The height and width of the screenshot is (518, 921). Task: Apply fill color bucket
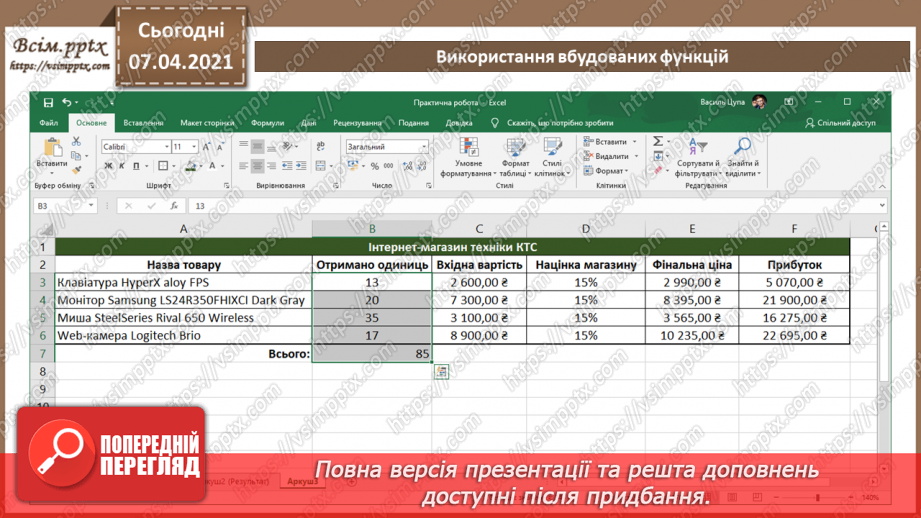(x=190, y=166)
